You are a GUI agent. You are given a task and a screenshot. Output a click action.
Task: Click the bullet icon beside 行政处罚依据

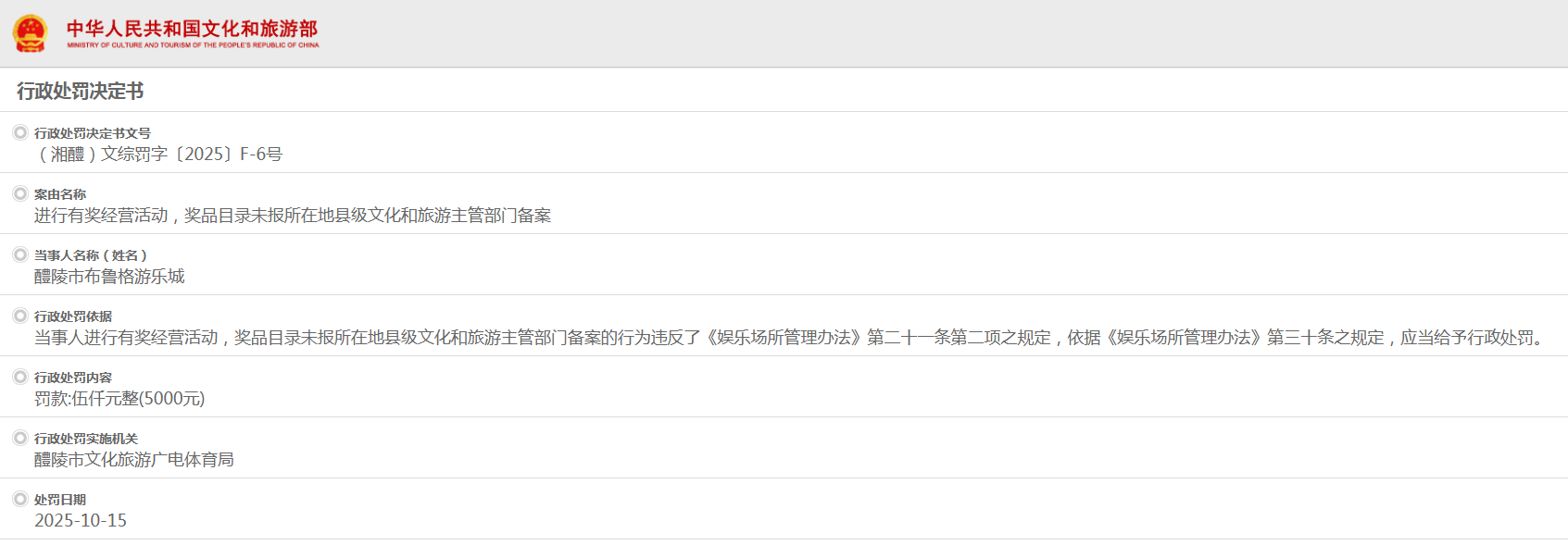pos(20,316)
